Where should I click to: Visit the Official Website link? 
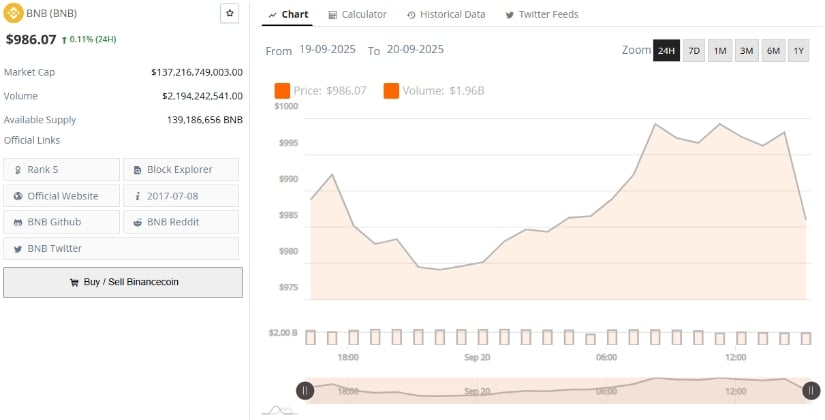point(62,196)
